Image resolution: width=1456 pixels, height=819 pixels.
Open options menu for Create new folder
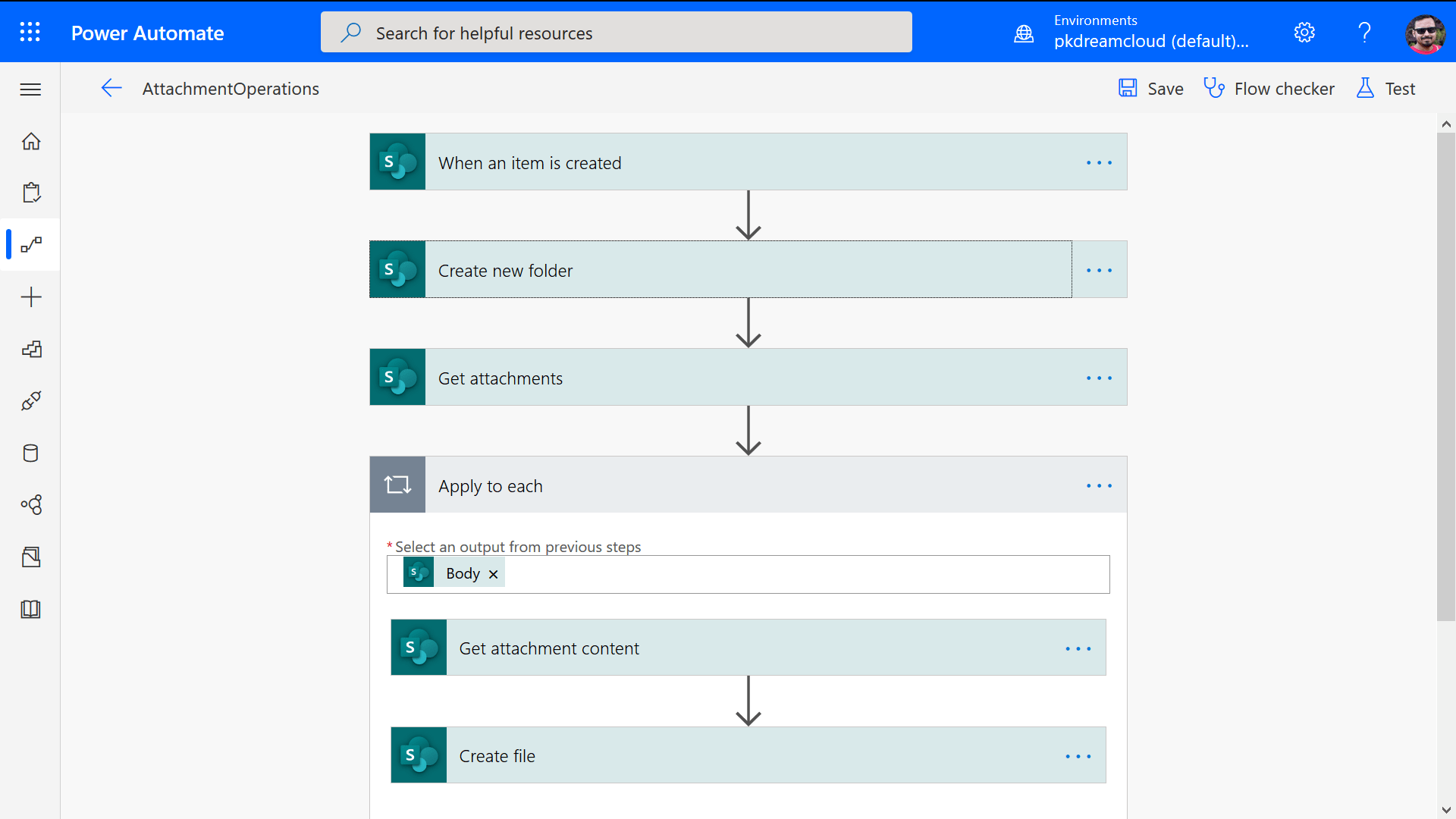1100,269
